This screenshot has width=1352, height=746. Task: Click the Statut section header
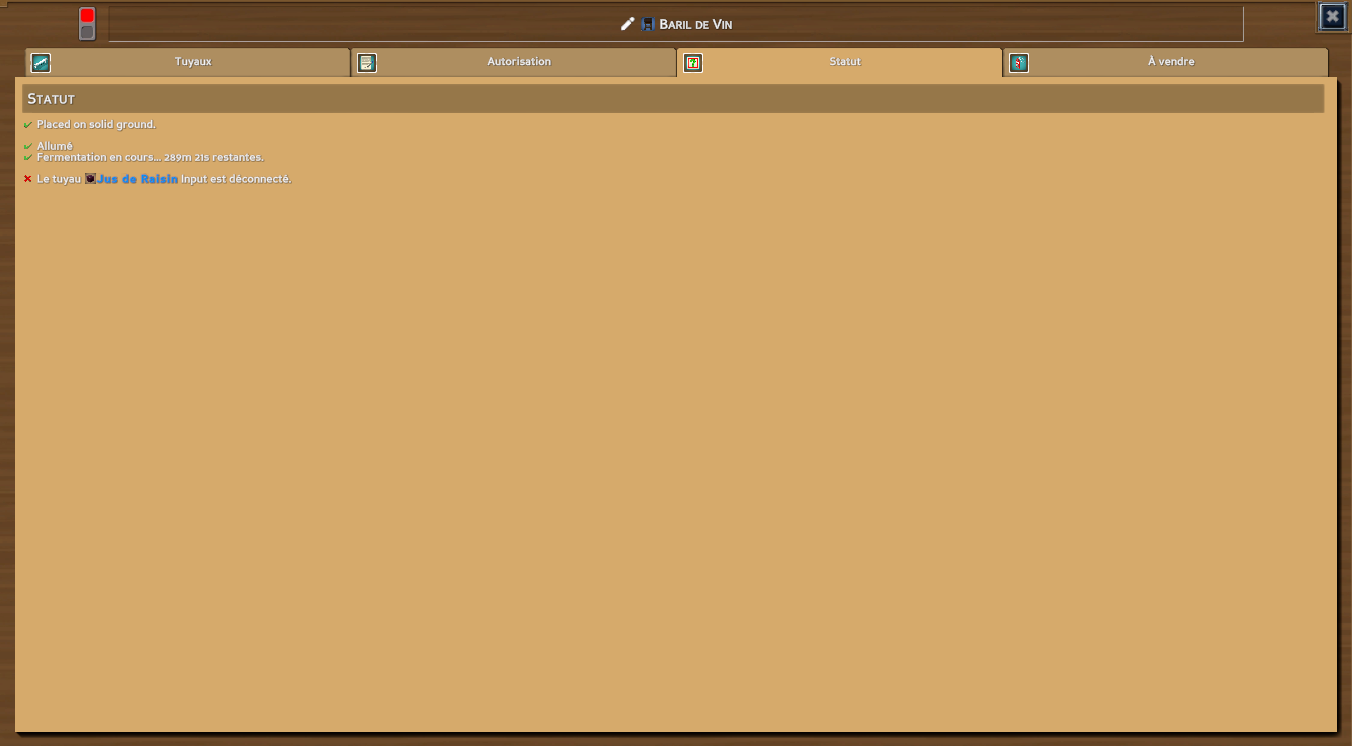(x=673, y=99)
